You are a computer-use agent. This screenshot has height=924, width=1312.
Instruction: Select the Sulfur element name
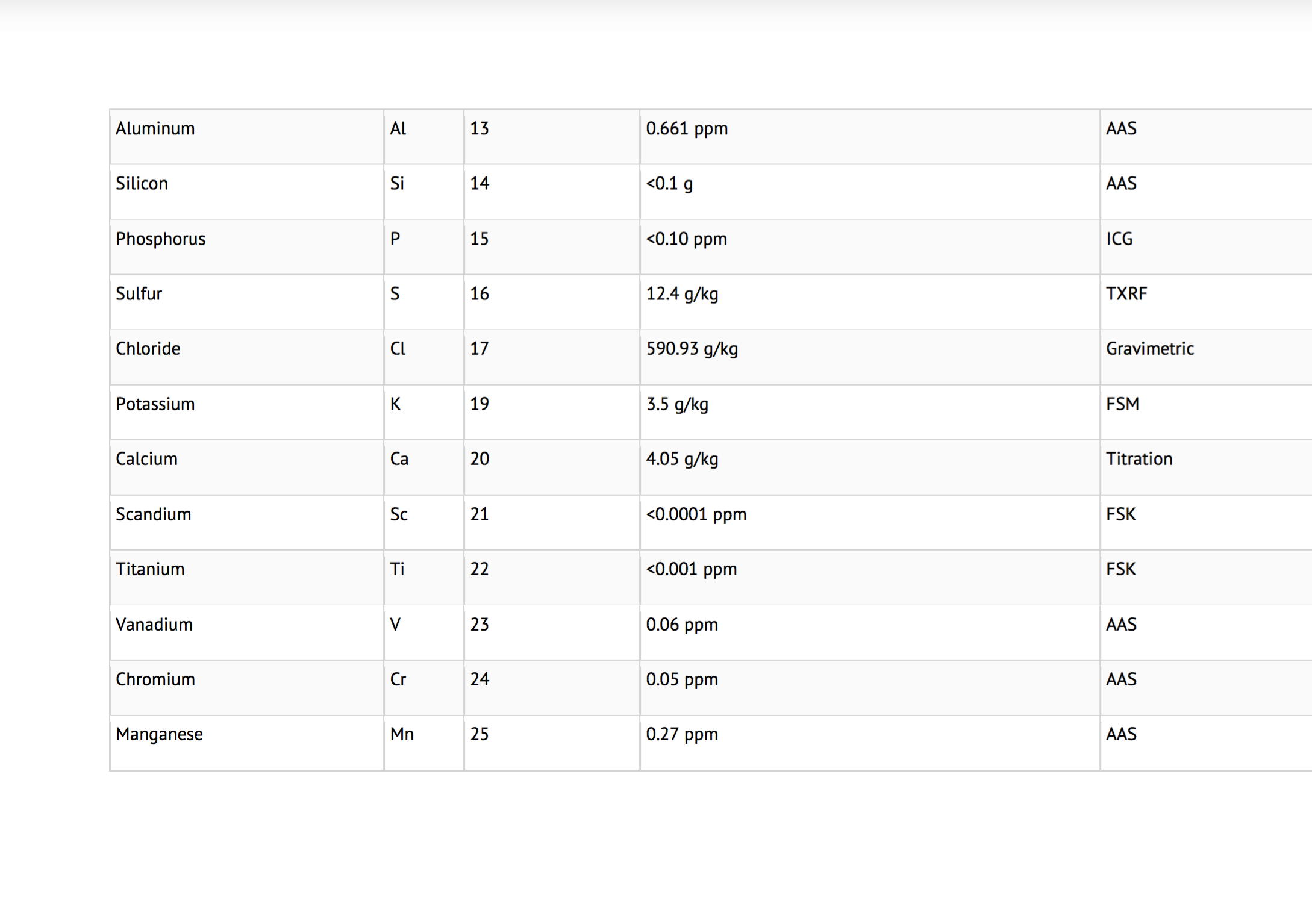click(139, 293)
